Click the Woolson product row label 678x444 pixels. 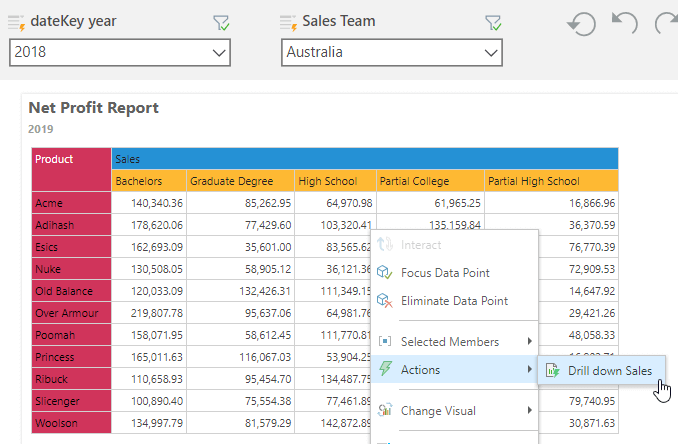pyautogui.click(x=71, y=423)
